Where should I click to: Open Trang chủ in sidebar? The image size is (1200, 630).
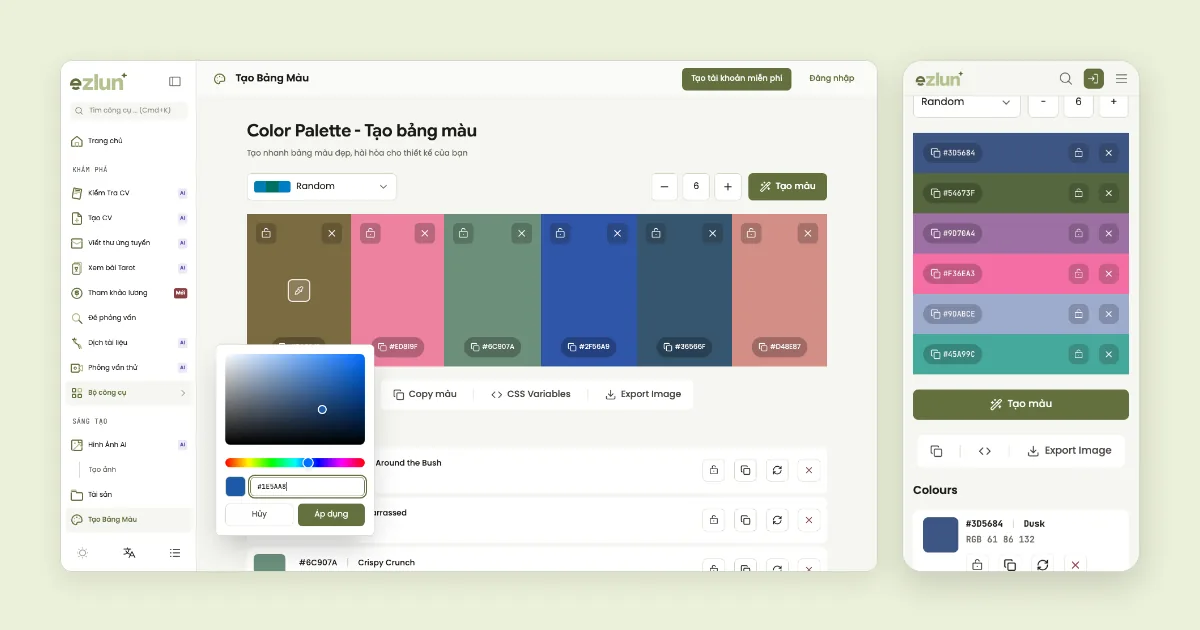(x=127, y=141)
